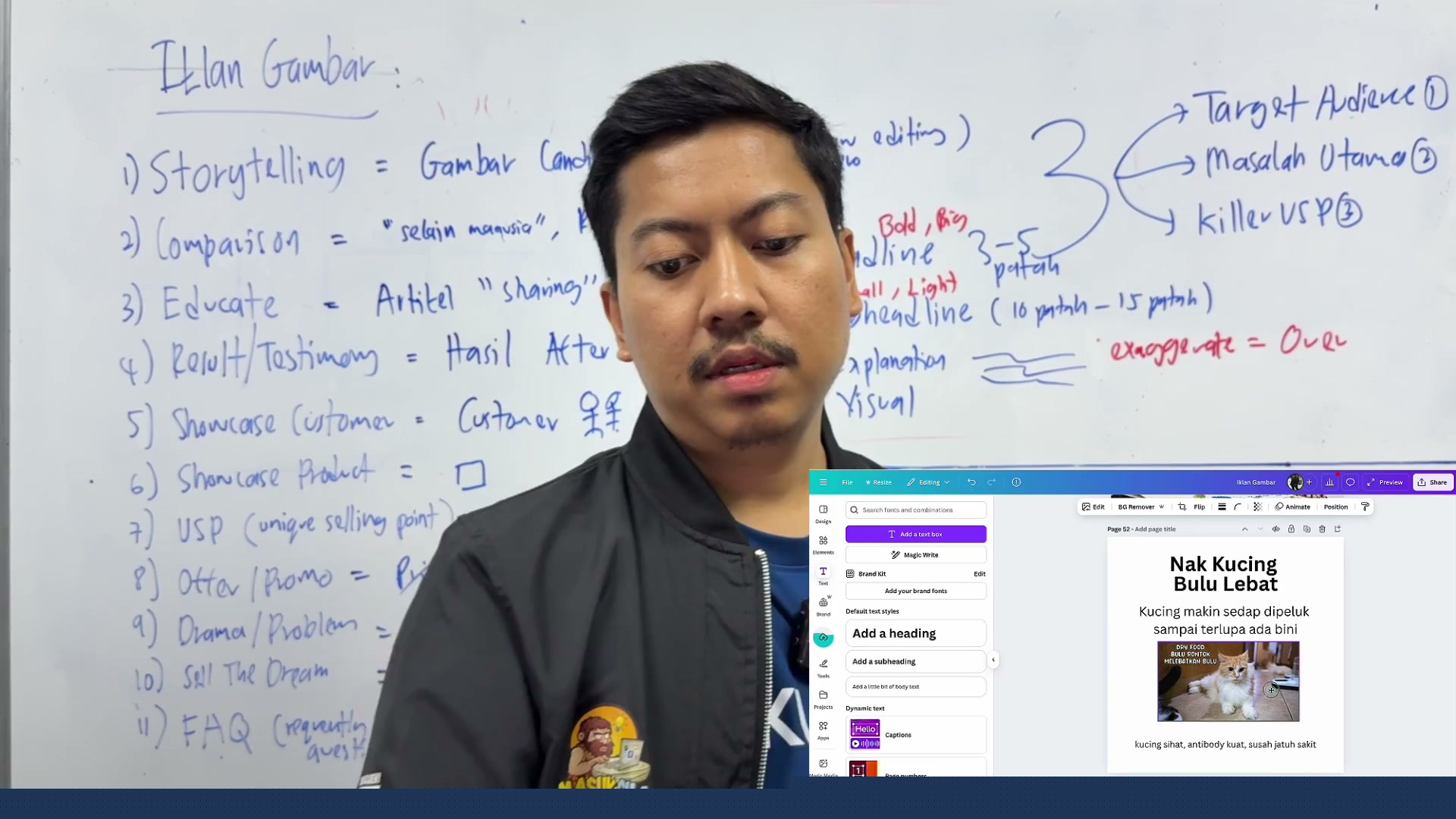
Task: Open the comments speech bubble icon
Action: tap(1351, 482)
